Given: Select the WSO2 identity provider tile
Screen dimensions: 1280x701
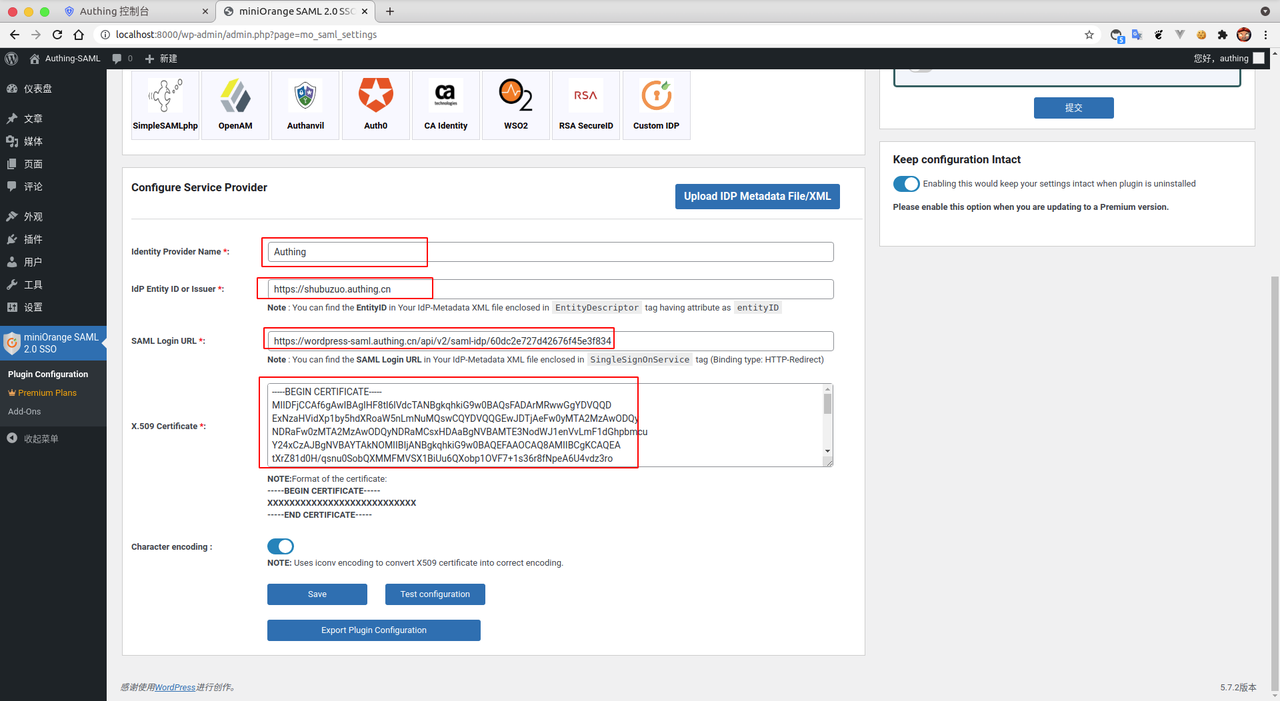Looking at the screenshot, I should click(x=516, y=104).
